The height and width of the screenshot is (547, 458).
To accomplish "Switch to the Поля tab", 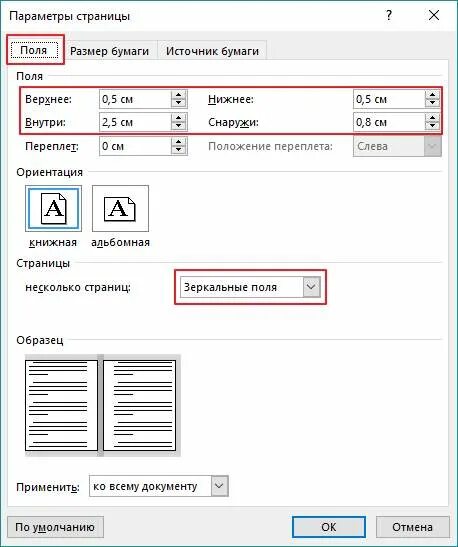I will pos(34,50).
